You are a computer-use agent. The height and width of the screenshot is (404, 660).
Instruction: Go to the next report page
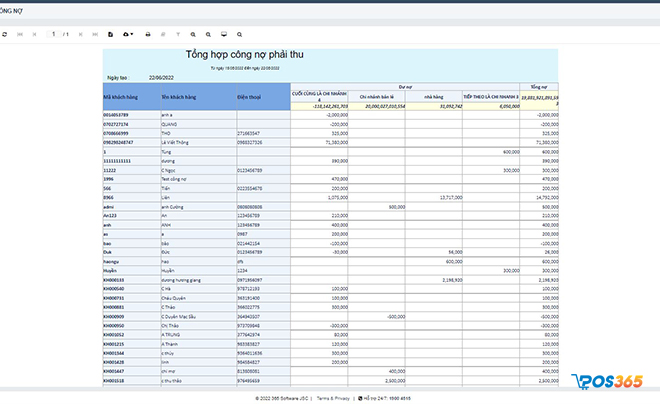[80, 35]
